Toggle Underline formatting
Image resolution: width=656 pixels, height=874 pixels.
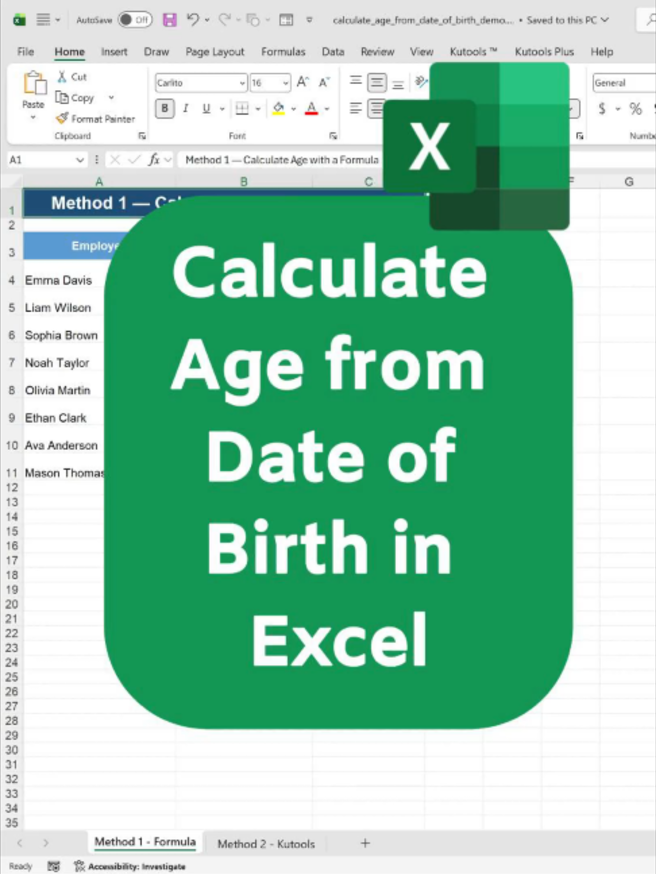[206, 108]
